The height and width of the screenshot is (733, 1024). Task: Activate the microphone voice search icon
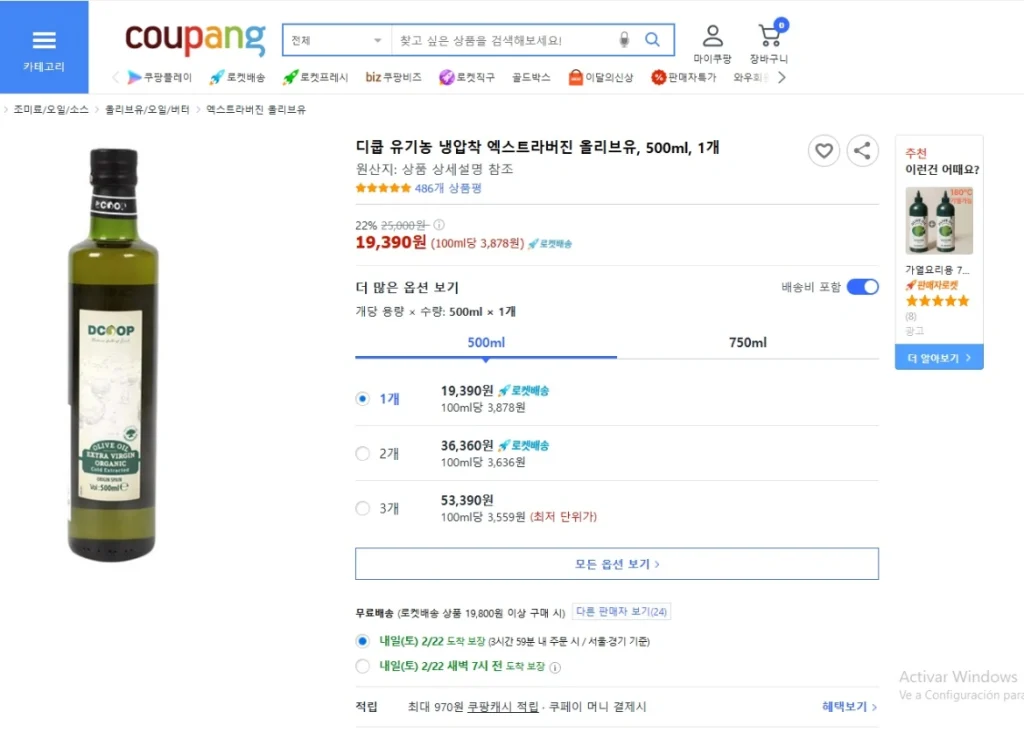624,40
